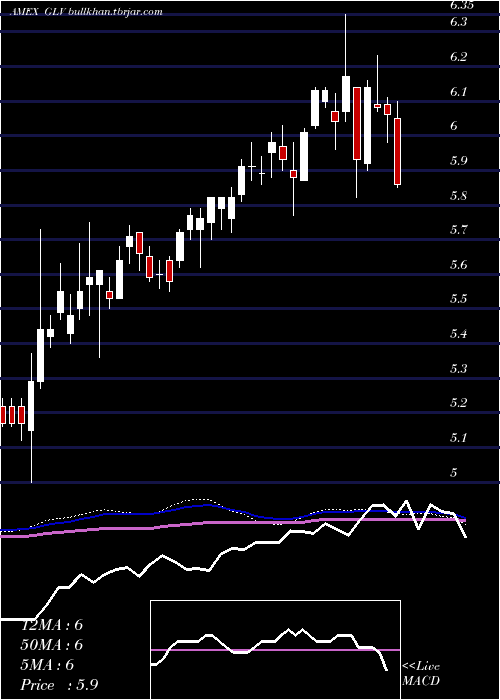Click the 5.5 price axis label

point(458,299)
